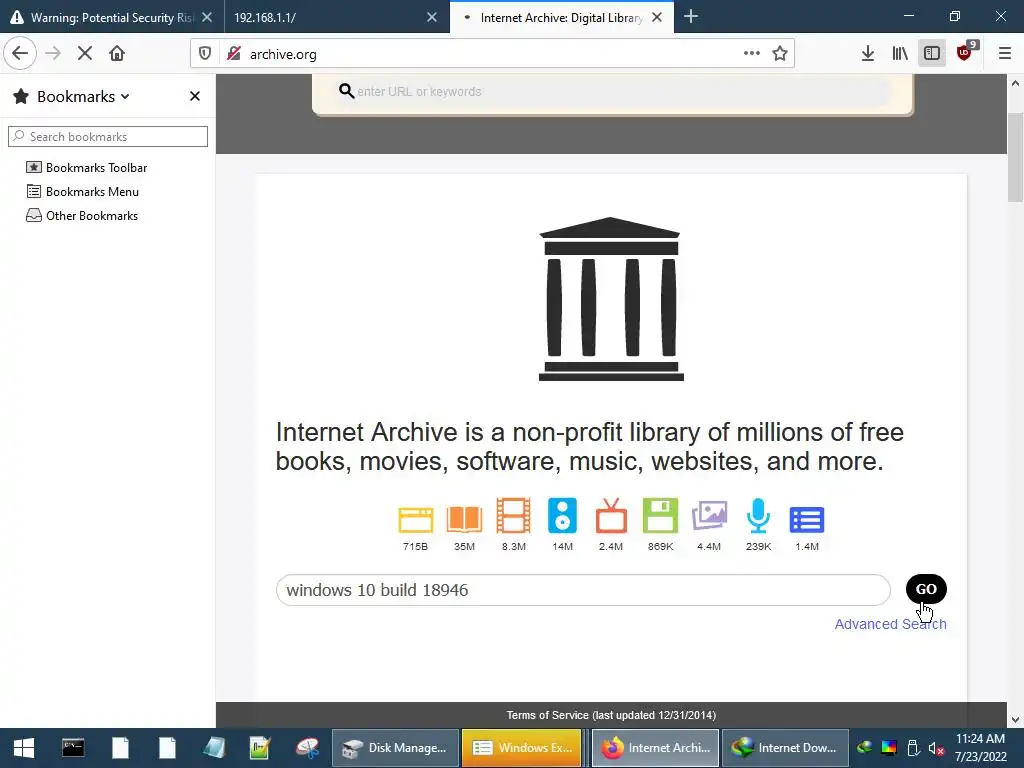Stop page loading with the X button

tap(85, 54)
